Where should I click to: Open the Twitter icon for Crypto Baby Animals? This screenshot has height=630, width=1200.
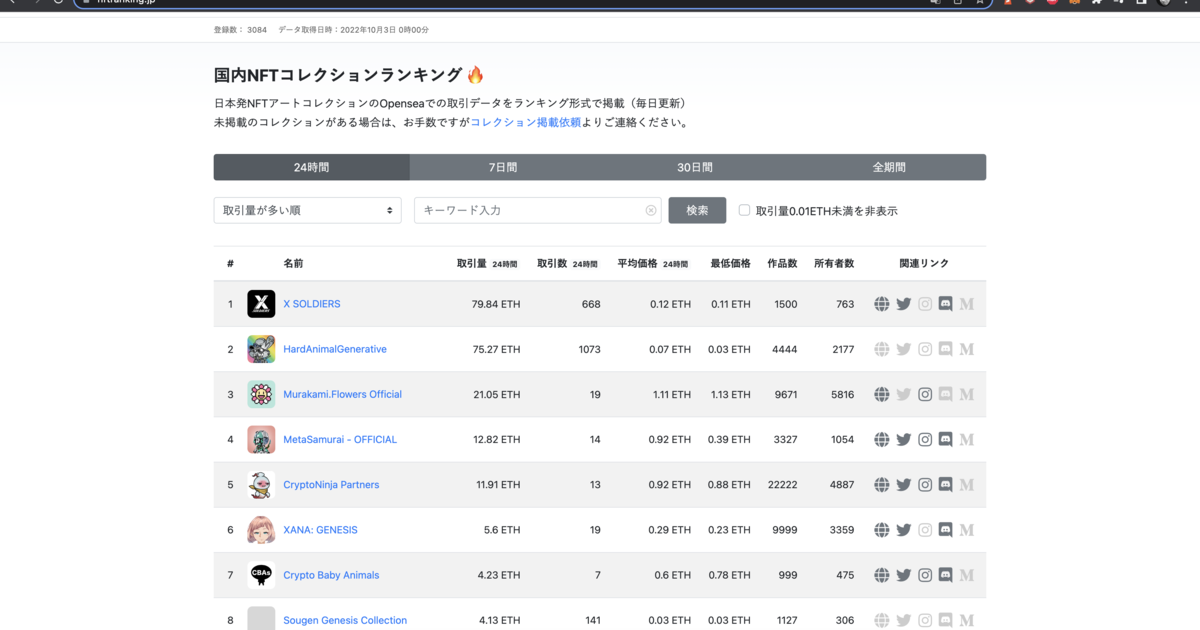point(903,575)
